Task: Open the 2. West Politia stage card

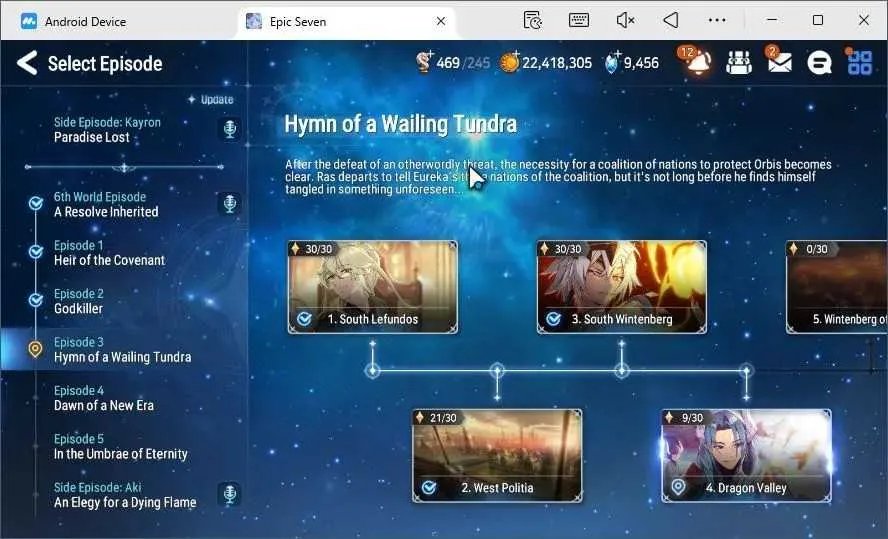Action: 497,456
